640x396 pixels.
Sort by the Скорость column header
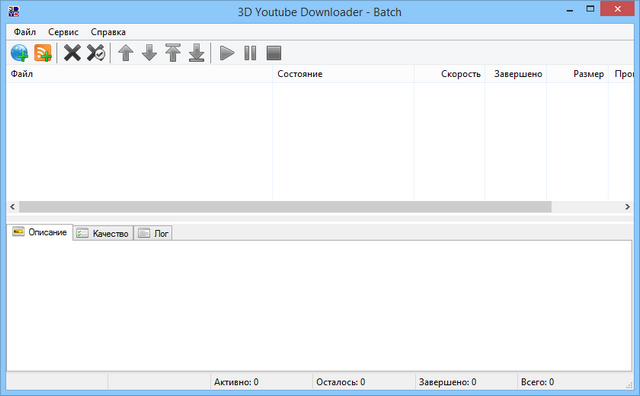(449, 74)
